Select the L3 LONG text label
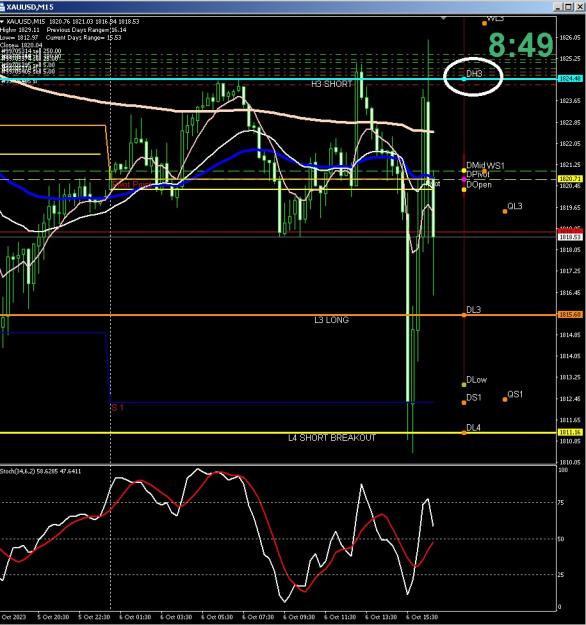This screenshot has height=625, width=586. pyautogui.click(x=331, y=320)
